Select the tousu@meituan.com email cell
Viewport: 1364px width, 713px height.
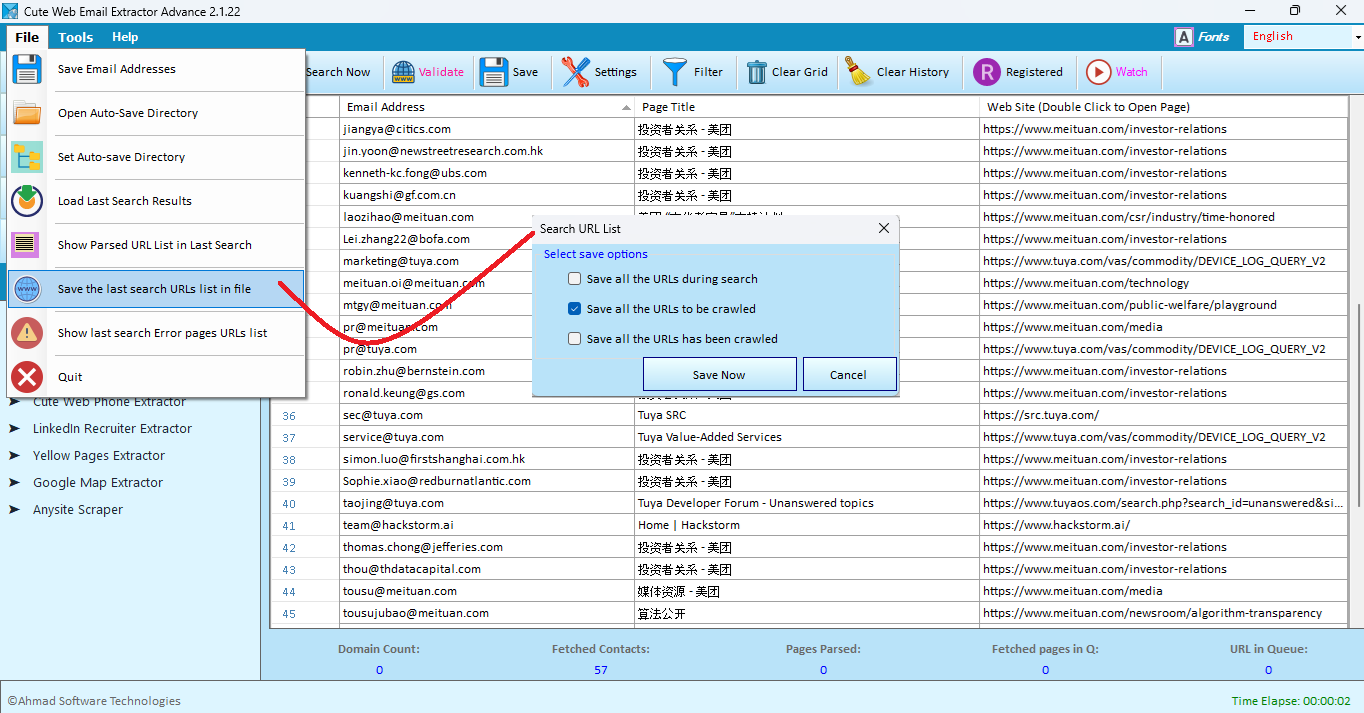[487, 591]
